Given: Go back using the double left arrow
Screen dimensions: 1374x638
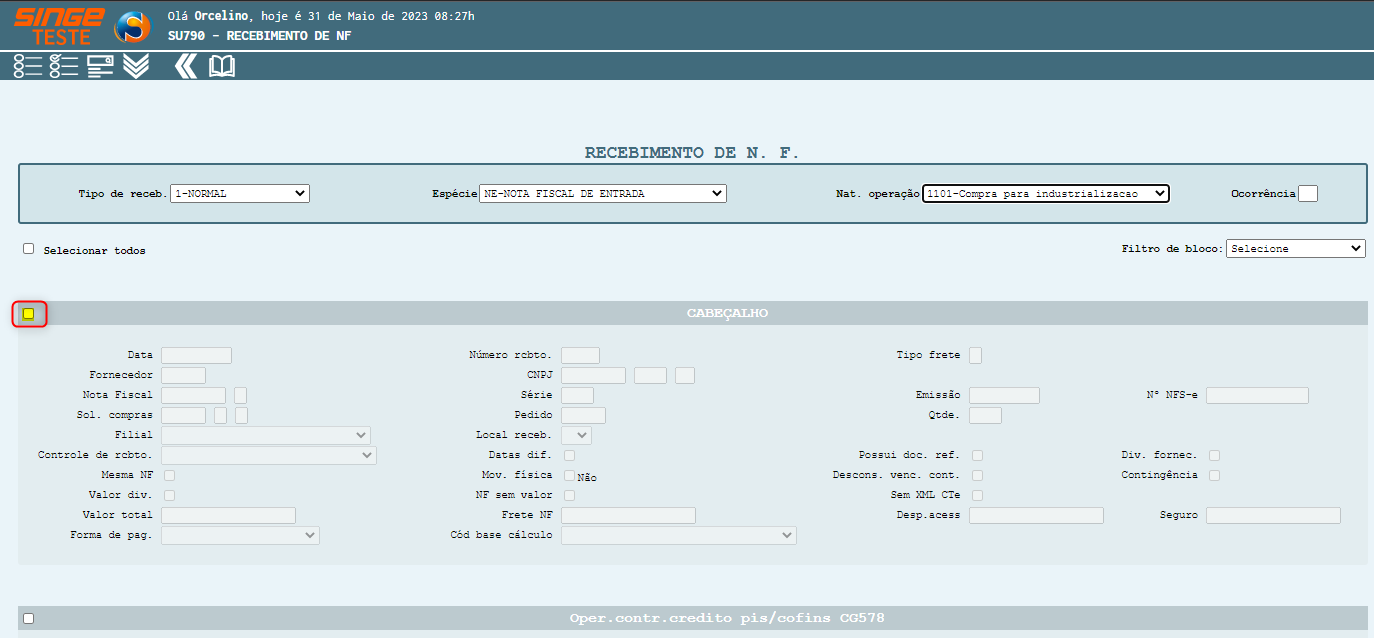Looking at the screenshot, I should [185, 66].
